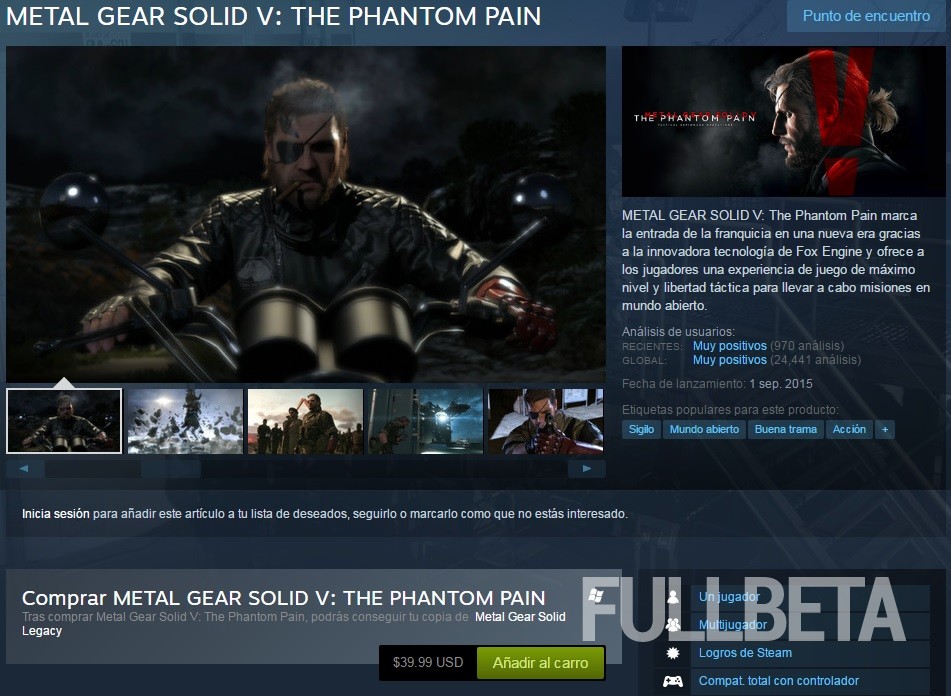Click the game controller icon
Image resolution: width=951 pixels, height=696 pixels.
673,681
